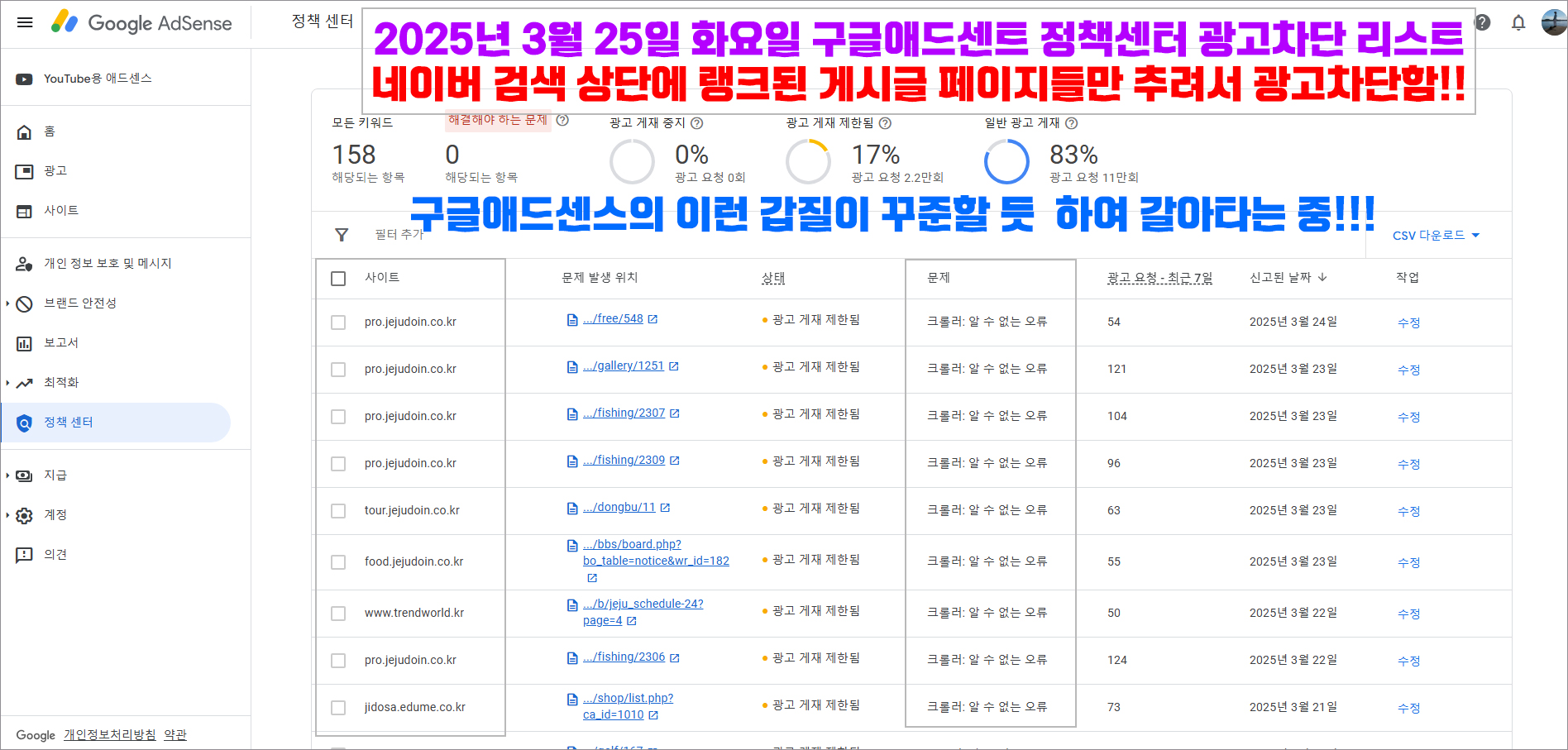Click the filter funnel icon

coord(342,235)
